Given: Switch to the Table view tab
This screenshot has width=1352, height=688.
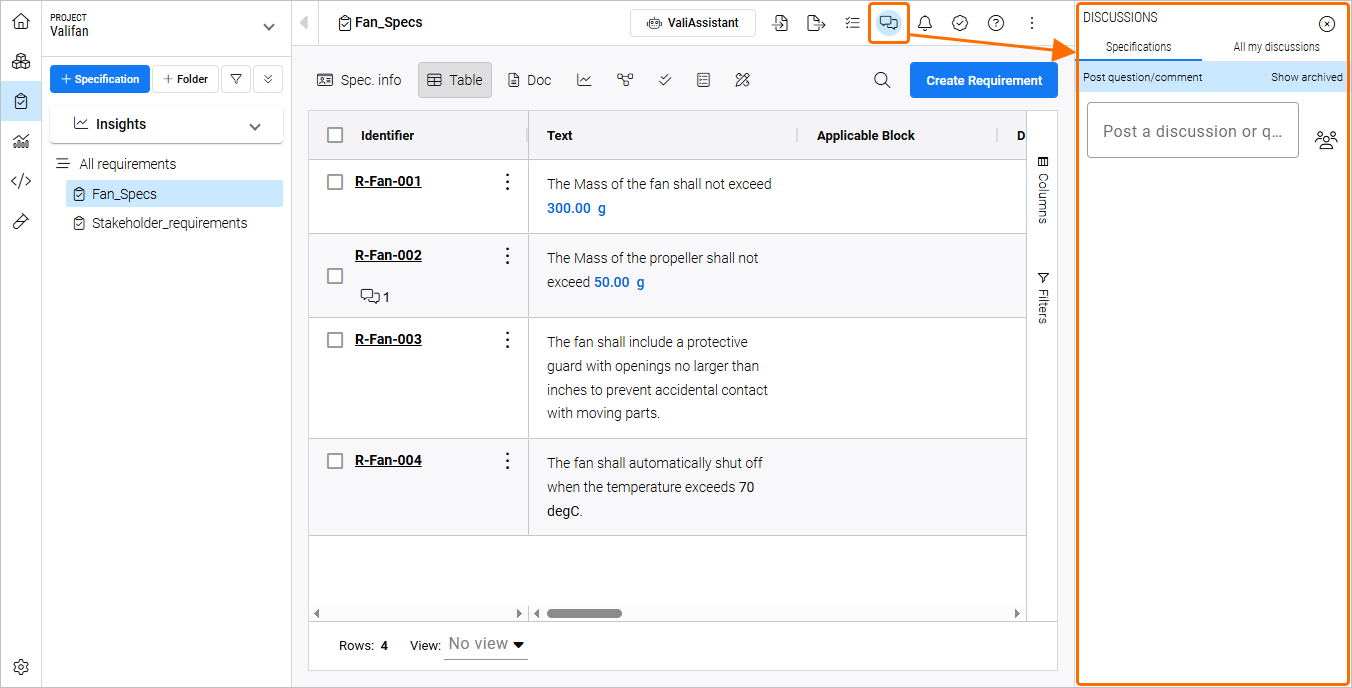Looking at the screenshot, I should [x=455, y=80].
